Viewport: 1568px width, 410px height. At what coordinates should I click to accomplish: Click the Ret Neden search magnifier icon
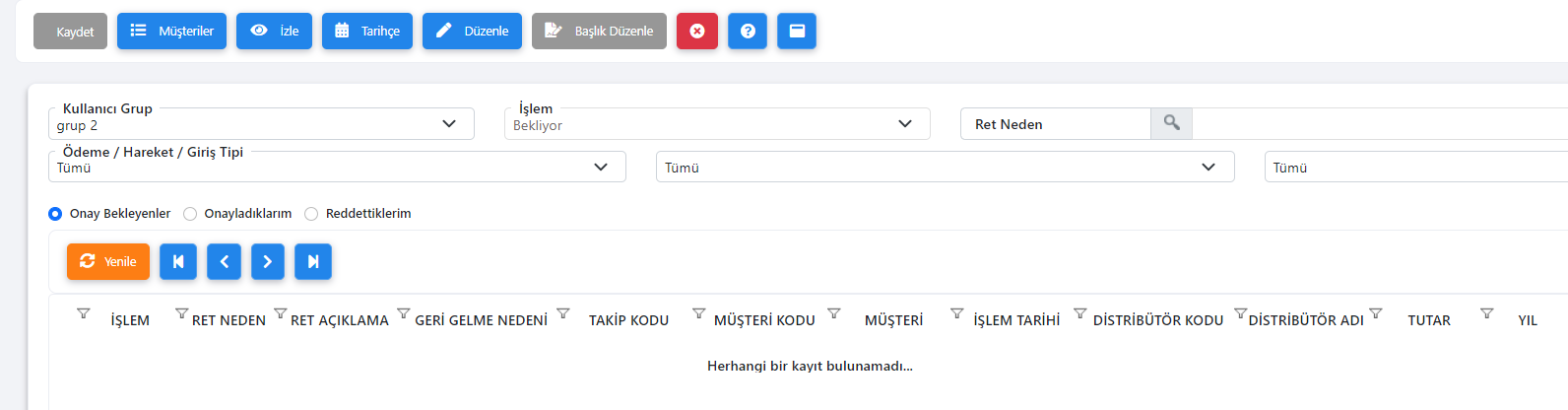click(1171, 123)
